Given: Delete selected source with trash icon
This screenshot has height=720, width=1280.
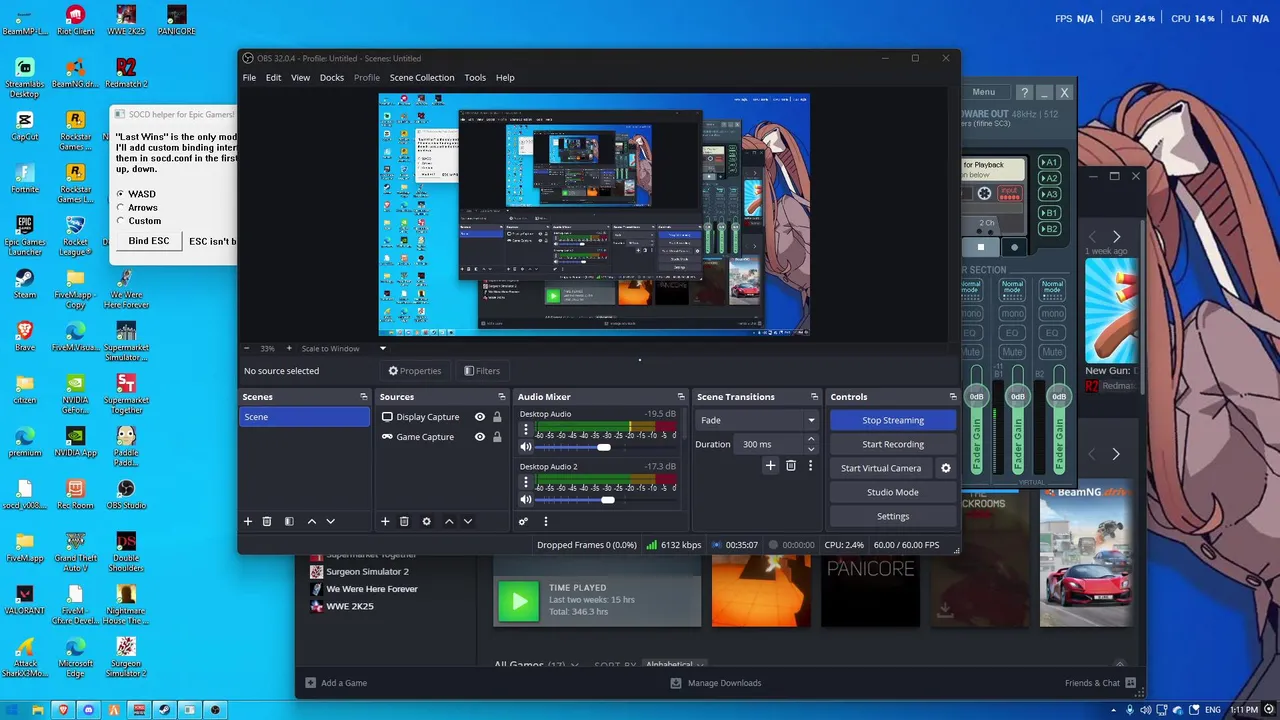Looking at the screenshot, I should click(404, 521).
